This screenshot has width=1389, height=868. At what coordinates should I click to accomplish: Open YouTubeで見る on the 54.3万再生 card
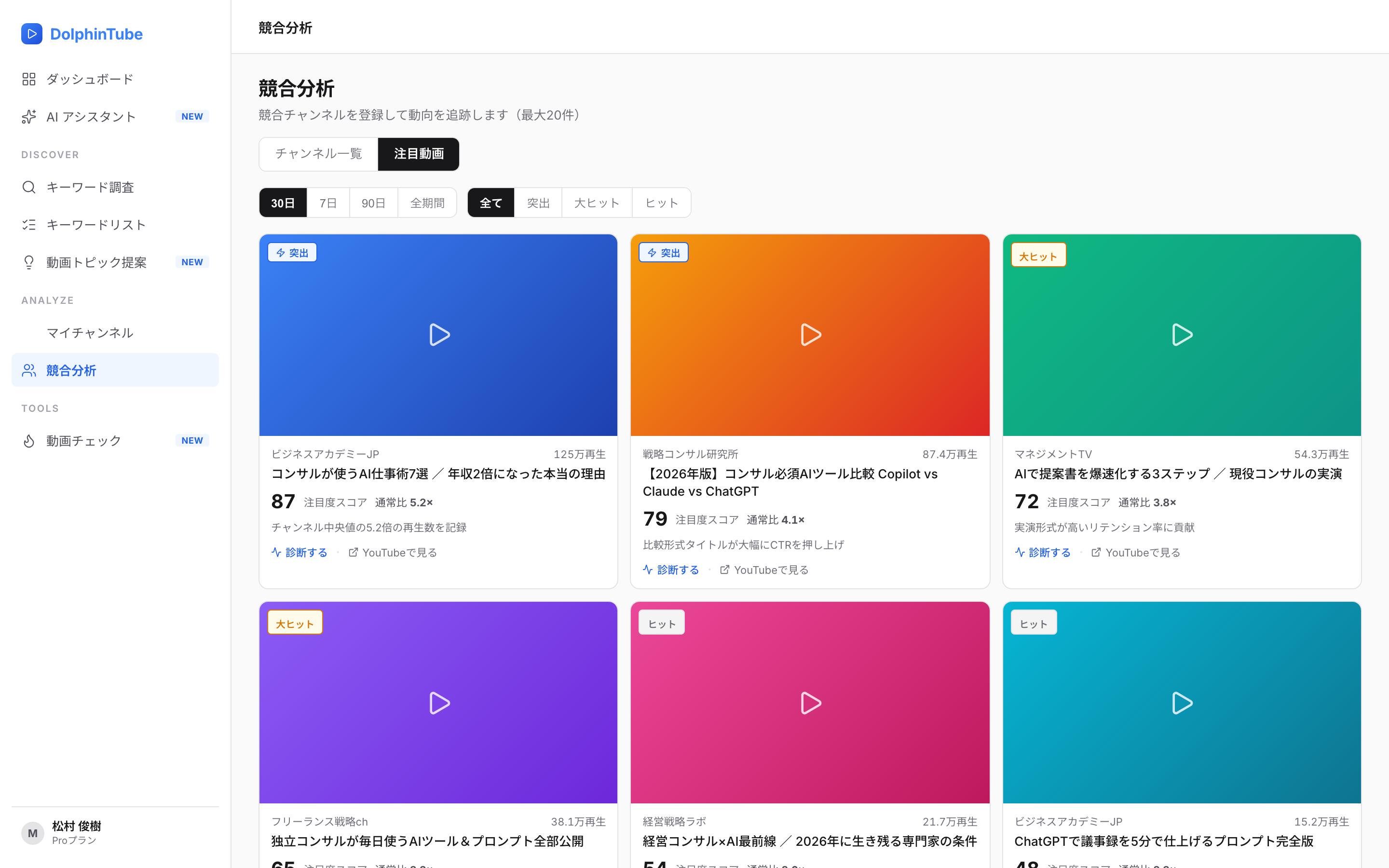[1135, 552]
